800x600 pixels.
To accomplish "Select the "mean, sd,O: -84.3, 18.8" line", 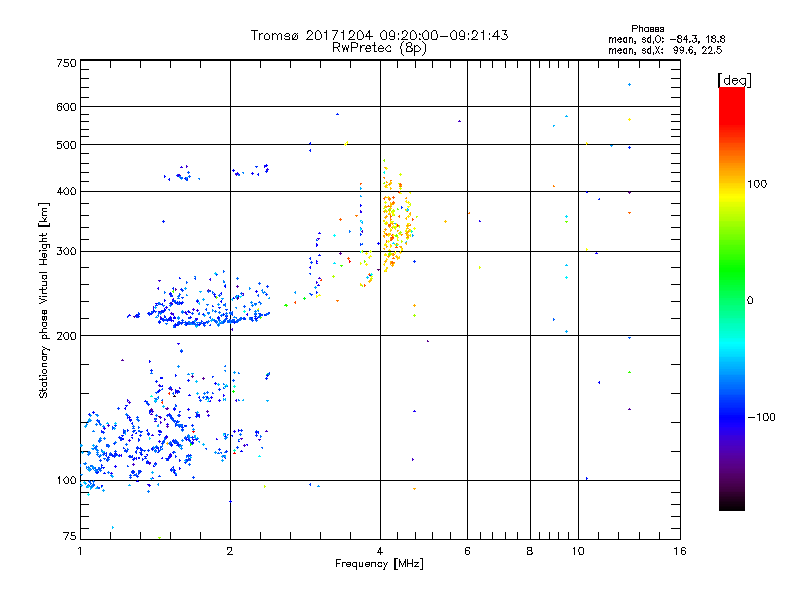I will tap(666, 39).
